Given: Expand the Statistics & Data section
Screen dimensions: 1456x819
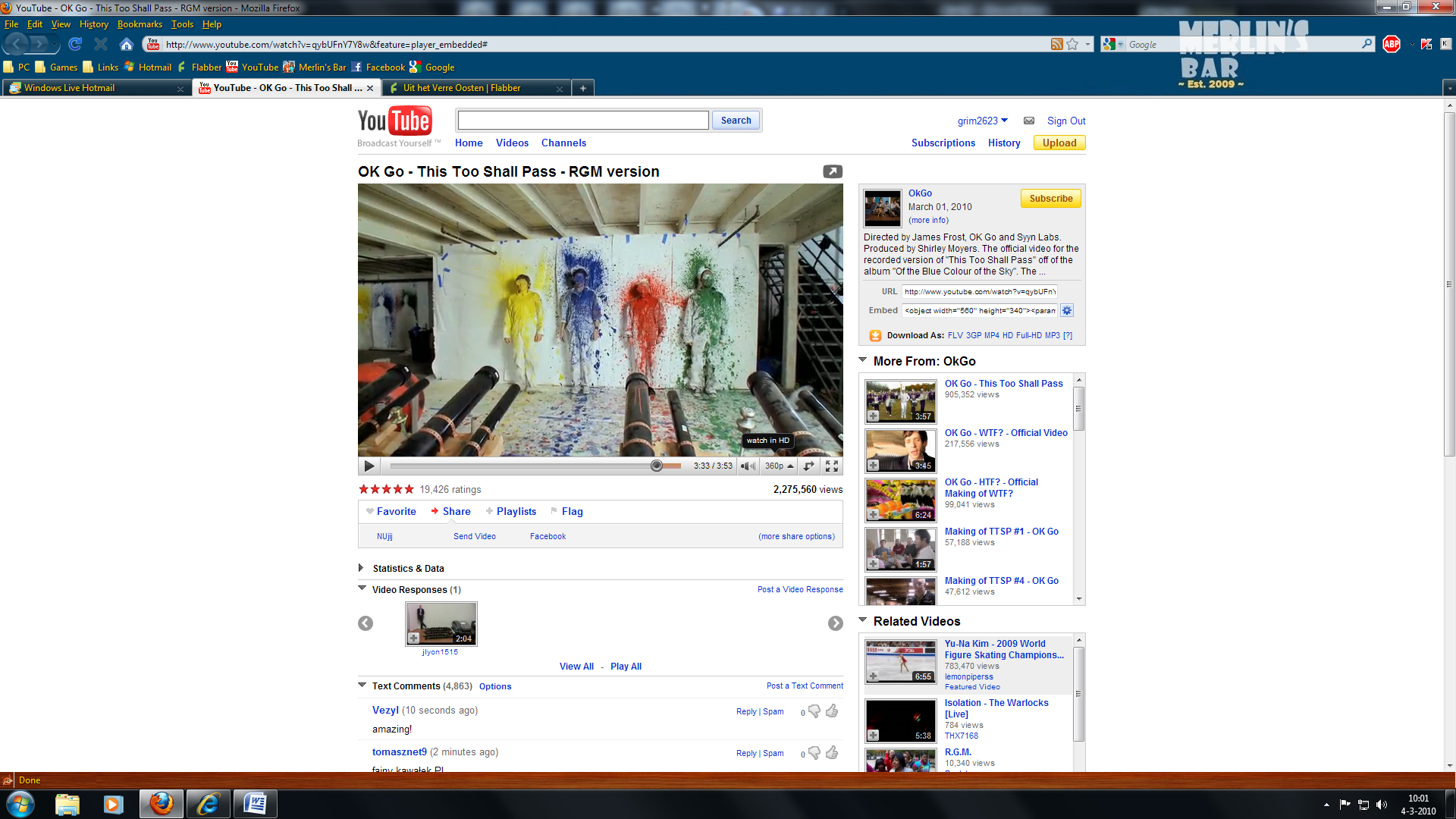Looking at the screenshot, I should [x=361, y=568].
